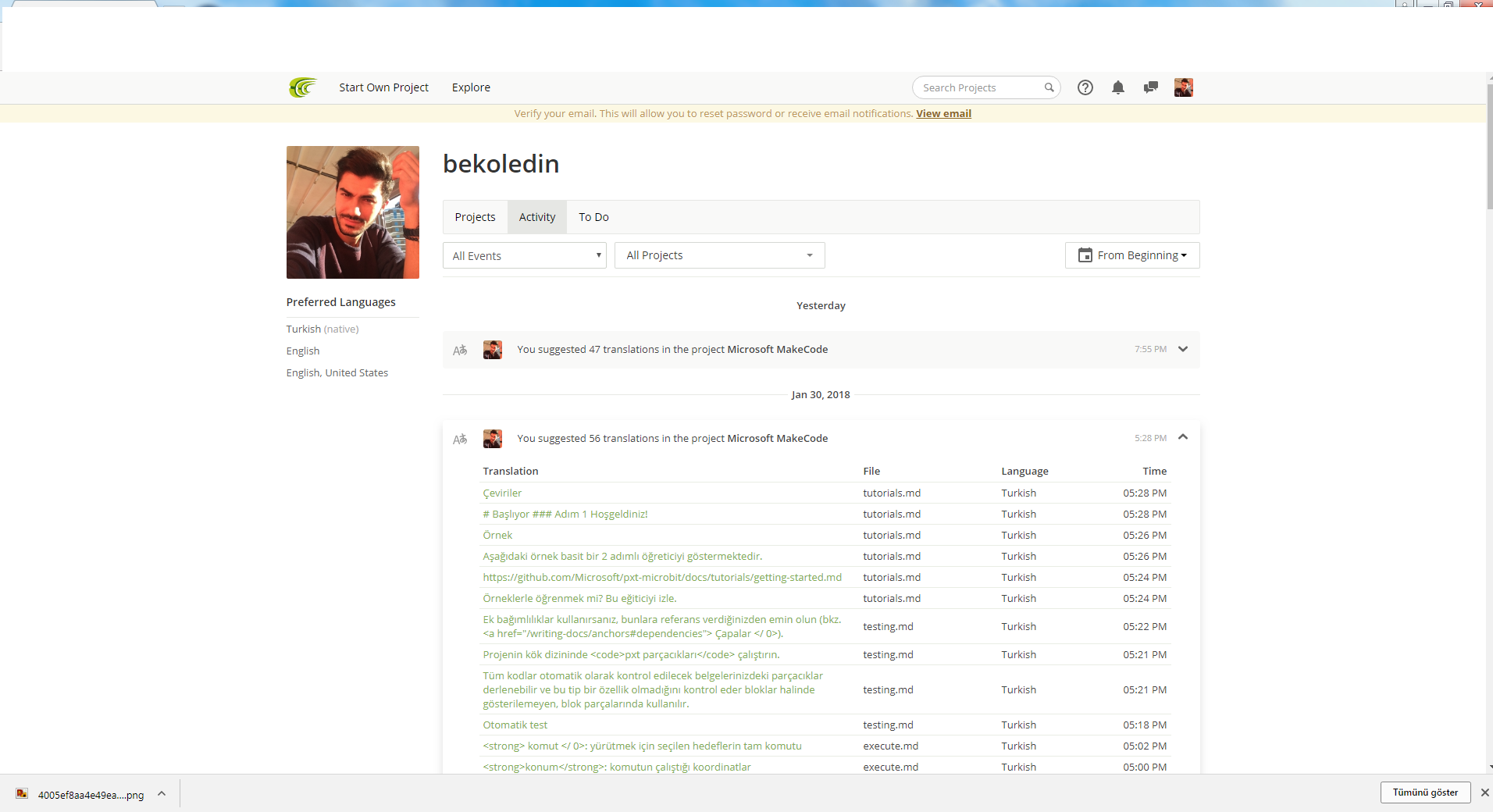This screenshot has width=1493, height=812.
Task: Click the 7:55 PM timestamp
Action: coord(1150,349)
